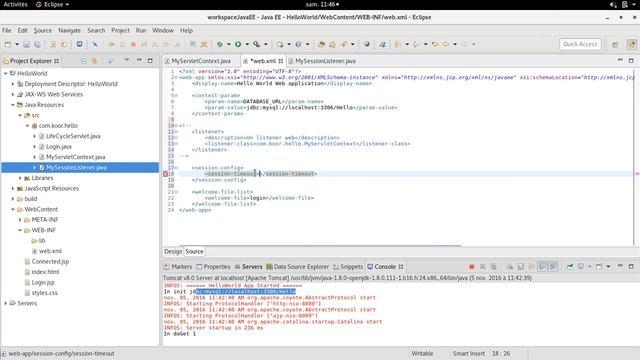Open Project Explorer view menu triangle

(127, 60)
